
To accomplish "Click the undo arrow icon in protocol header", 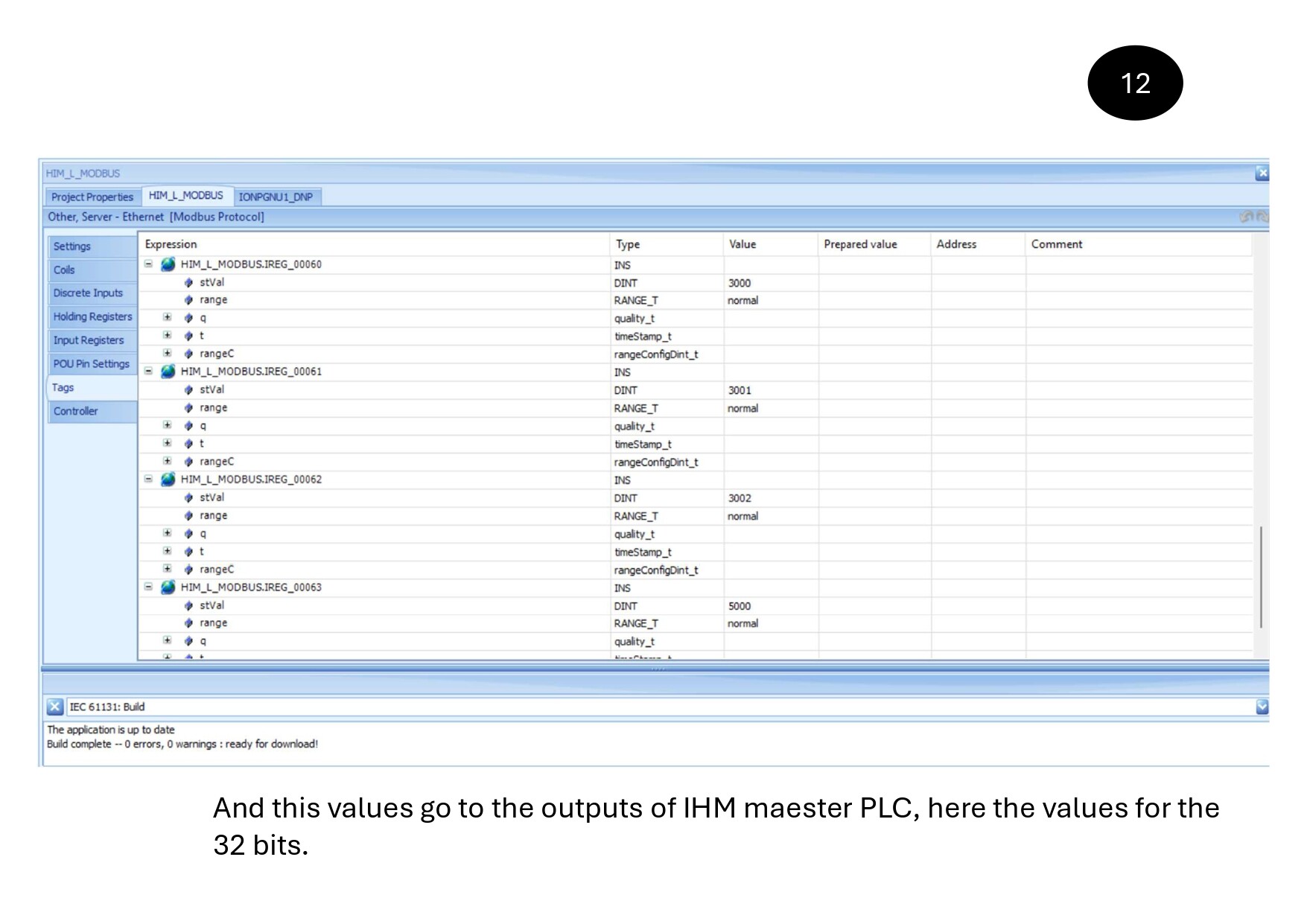I will tap(1246, 217).
